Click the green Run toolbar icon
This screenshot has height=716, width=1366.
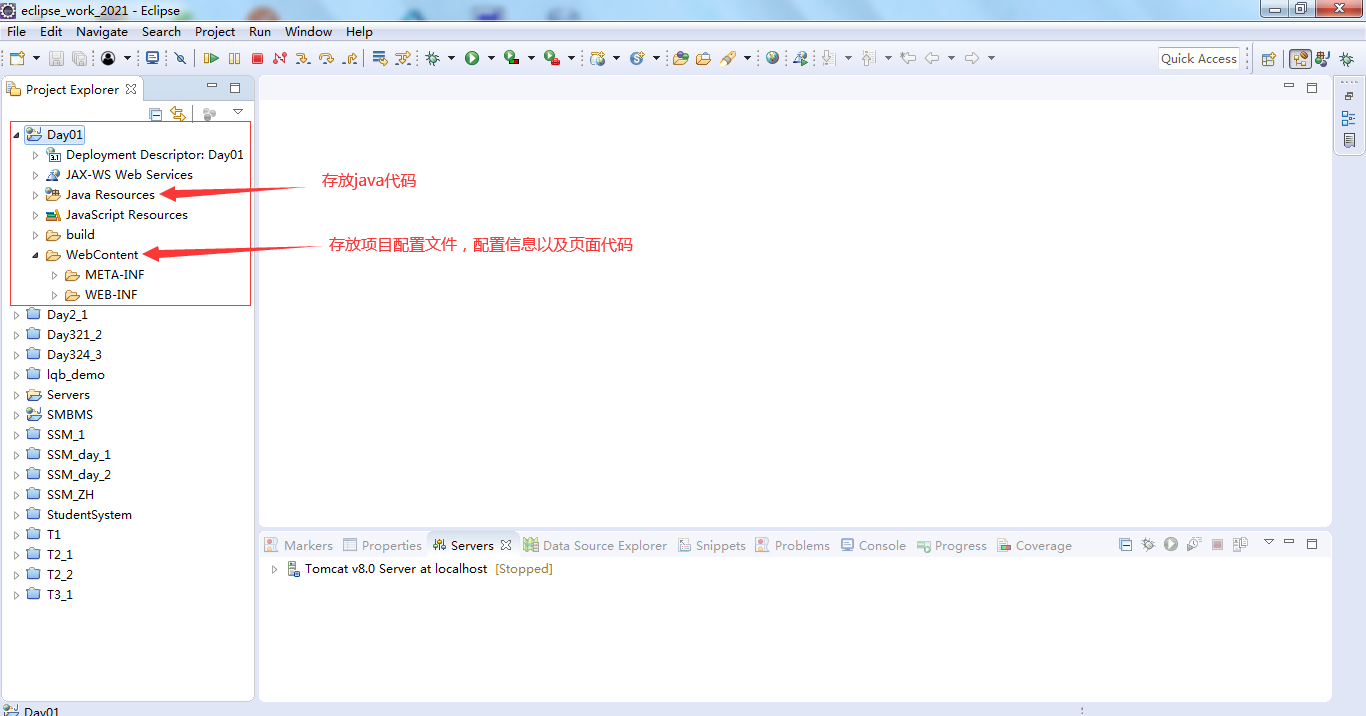tap(472, 58)
